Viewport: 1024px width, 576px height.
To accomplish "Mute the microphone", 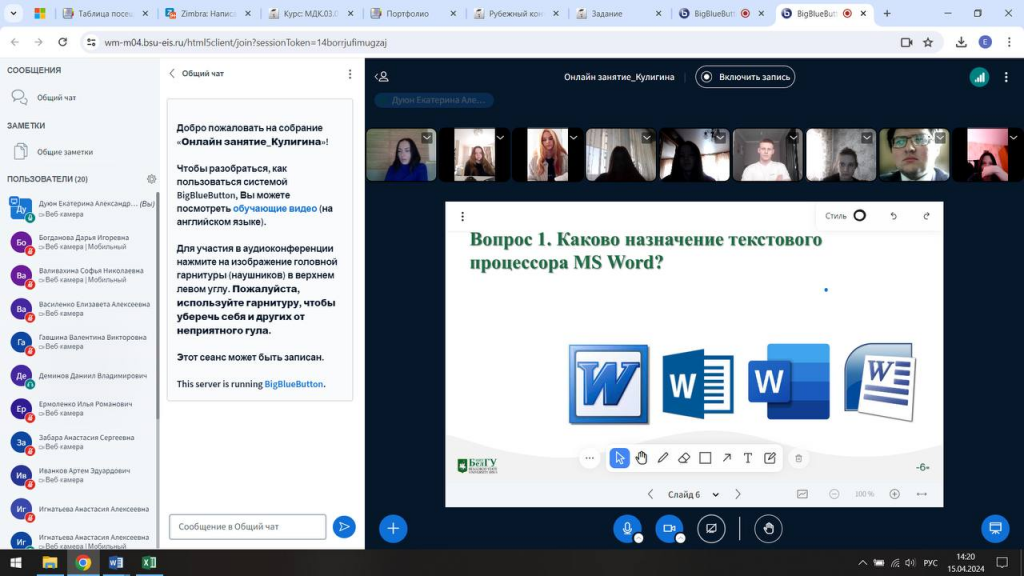I will click(627, 529).
